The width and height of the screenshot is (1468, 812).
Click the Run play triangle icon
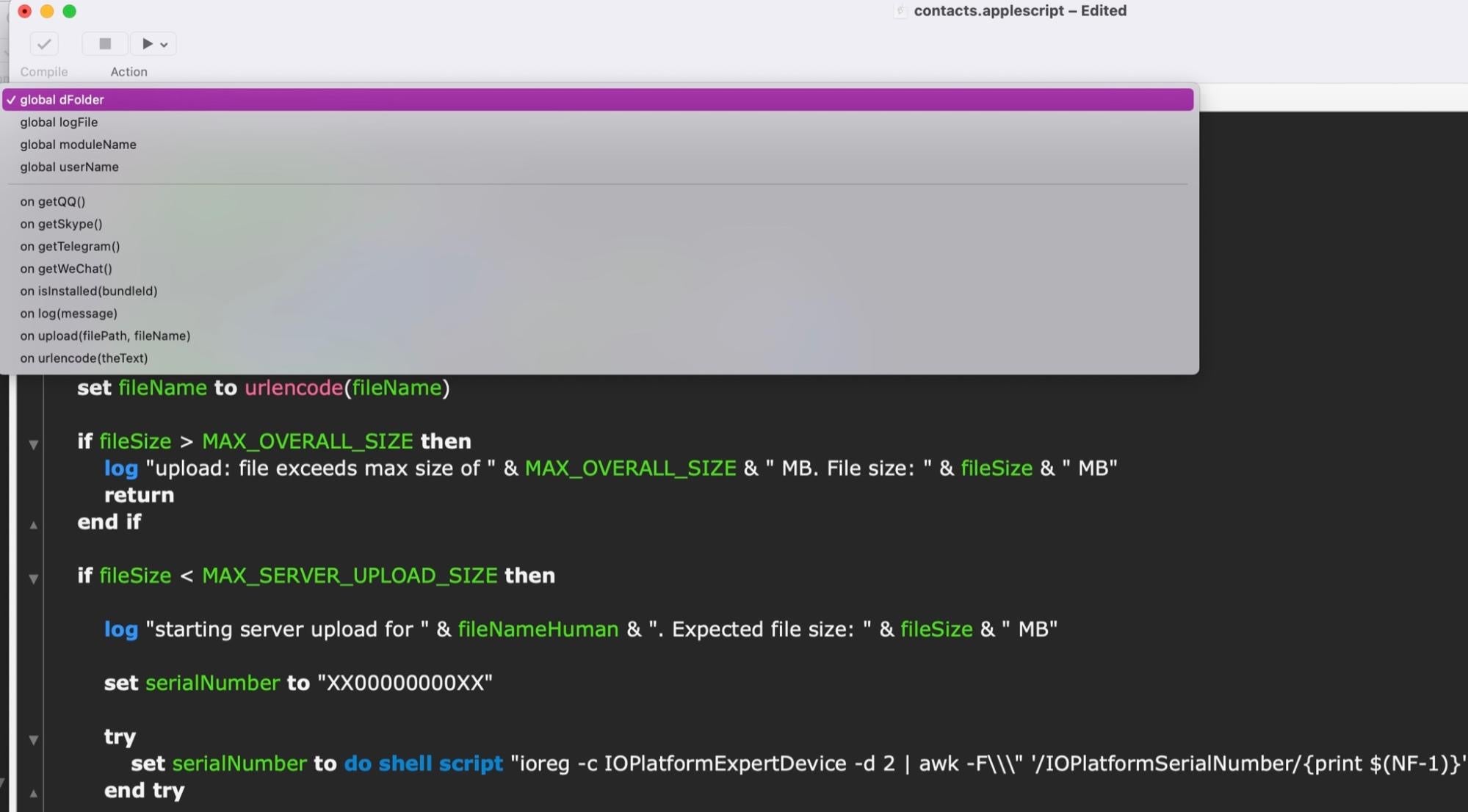point(147,44)
